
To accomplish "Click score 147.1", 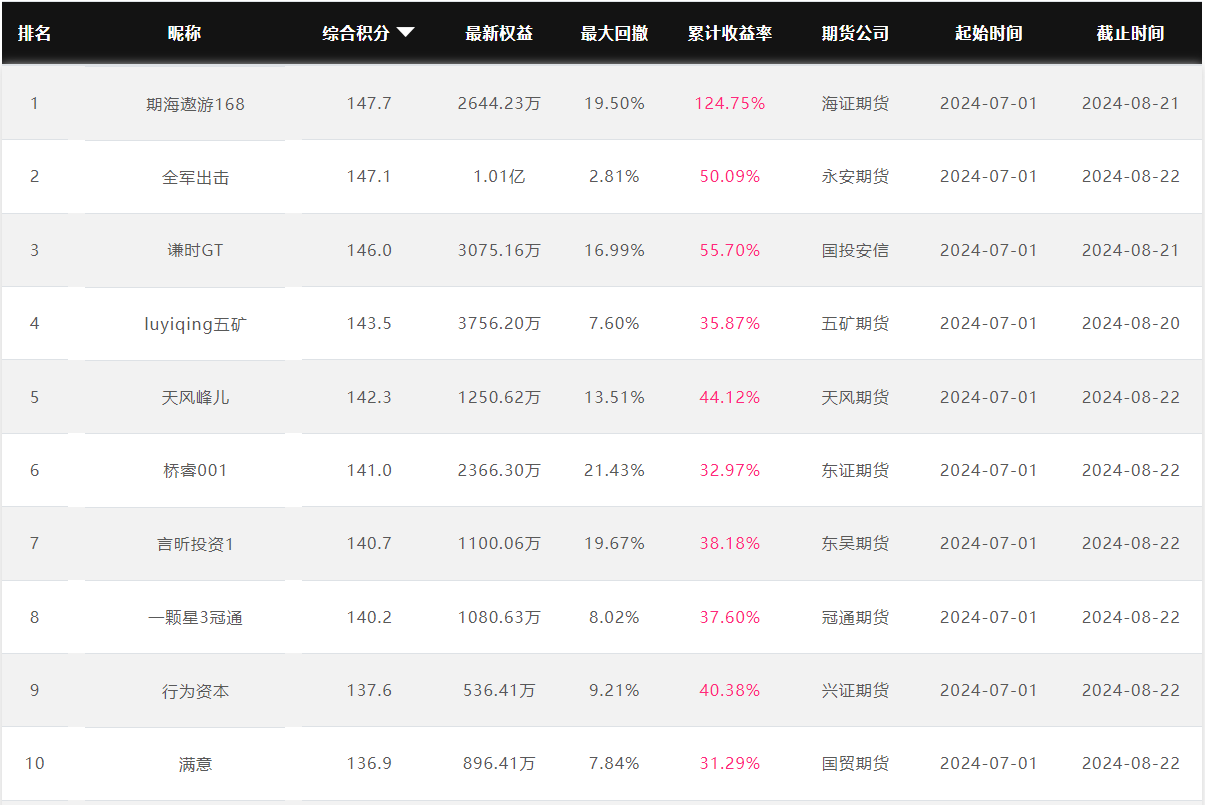I will [x=369, y=176].
